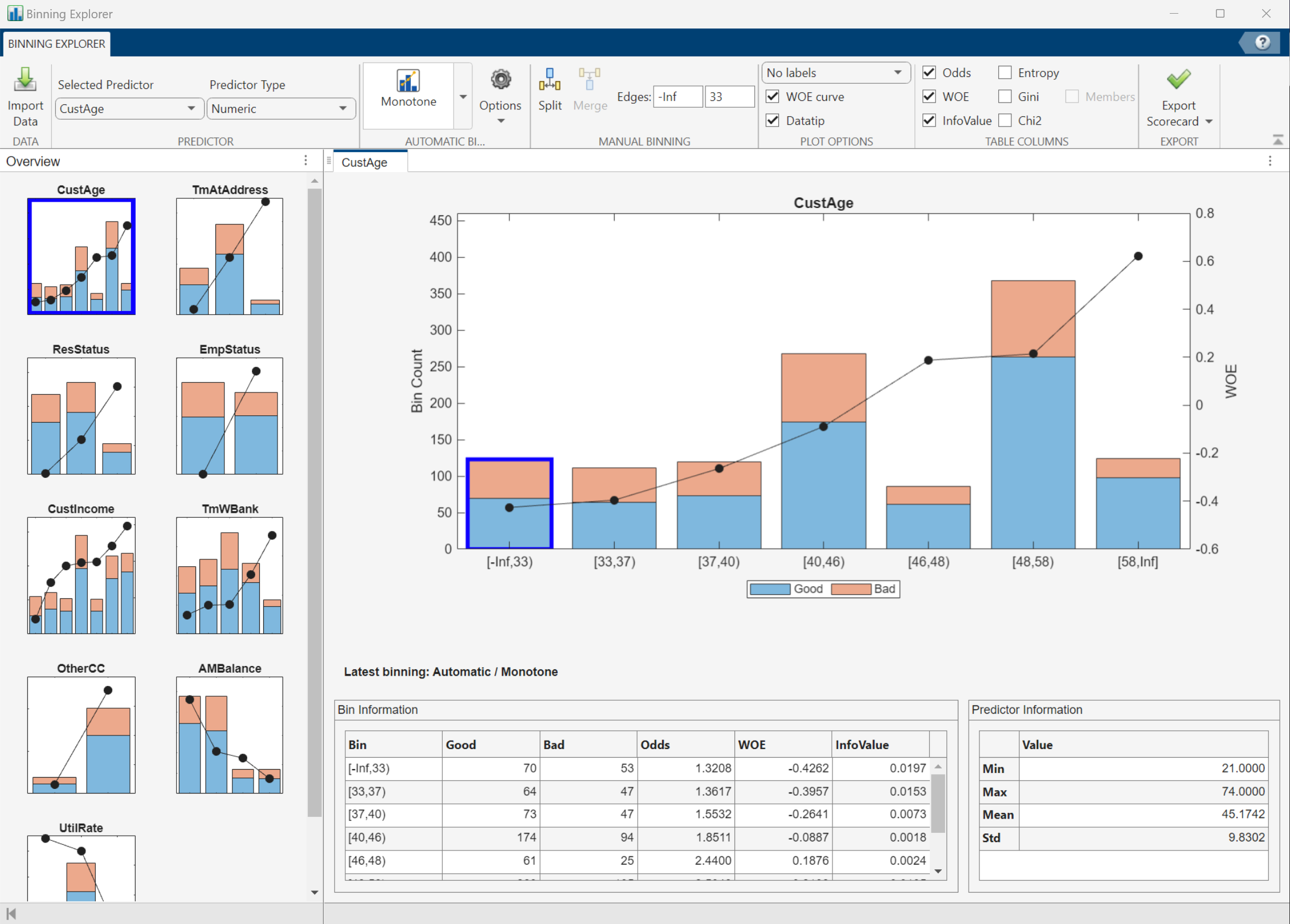Select the TmAtAddress overview thumbnail
Viewport: 1290px width, 924px height.
(x=230, y=256)
